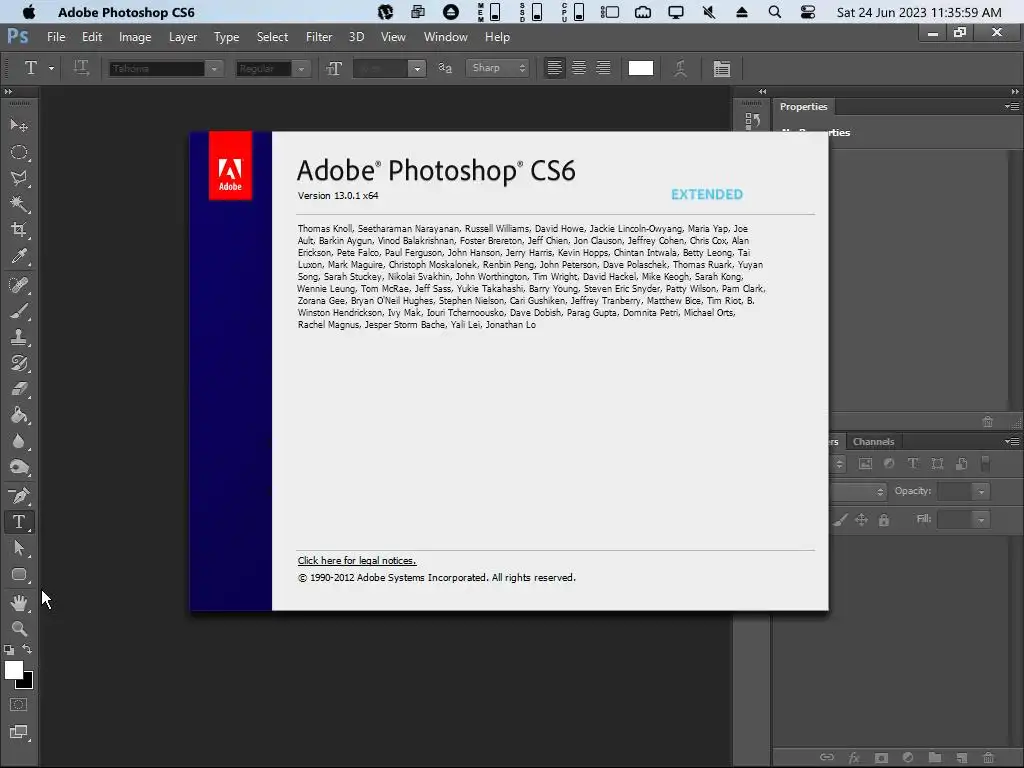
Task: Select the Zoom tool
Action: pos(19,628)
